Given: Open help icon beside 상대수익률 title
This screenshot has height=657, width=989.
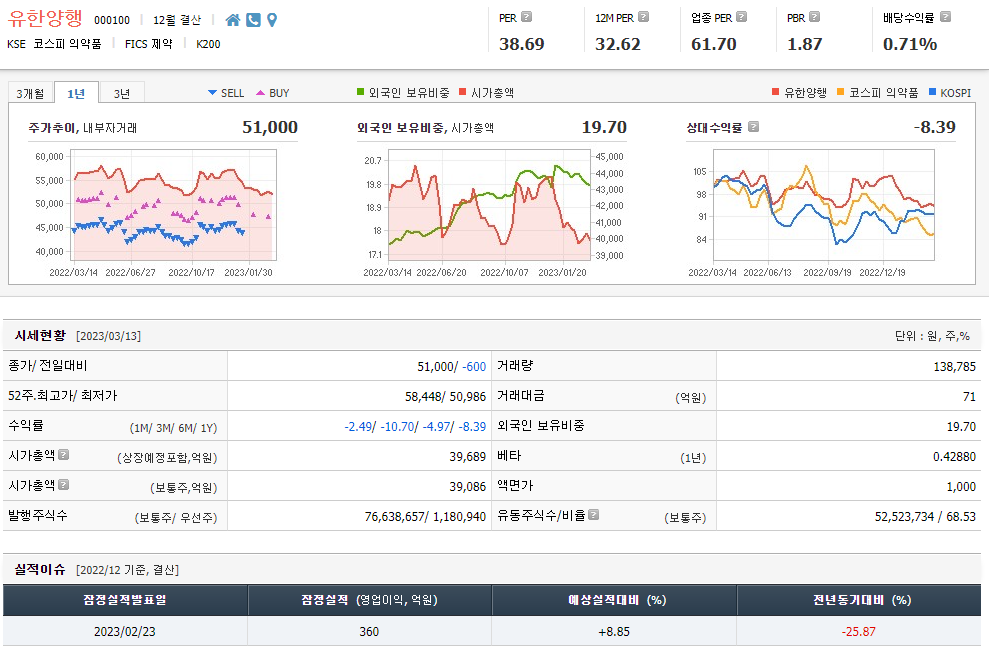Looking at the screenshot, I should 753,127.
